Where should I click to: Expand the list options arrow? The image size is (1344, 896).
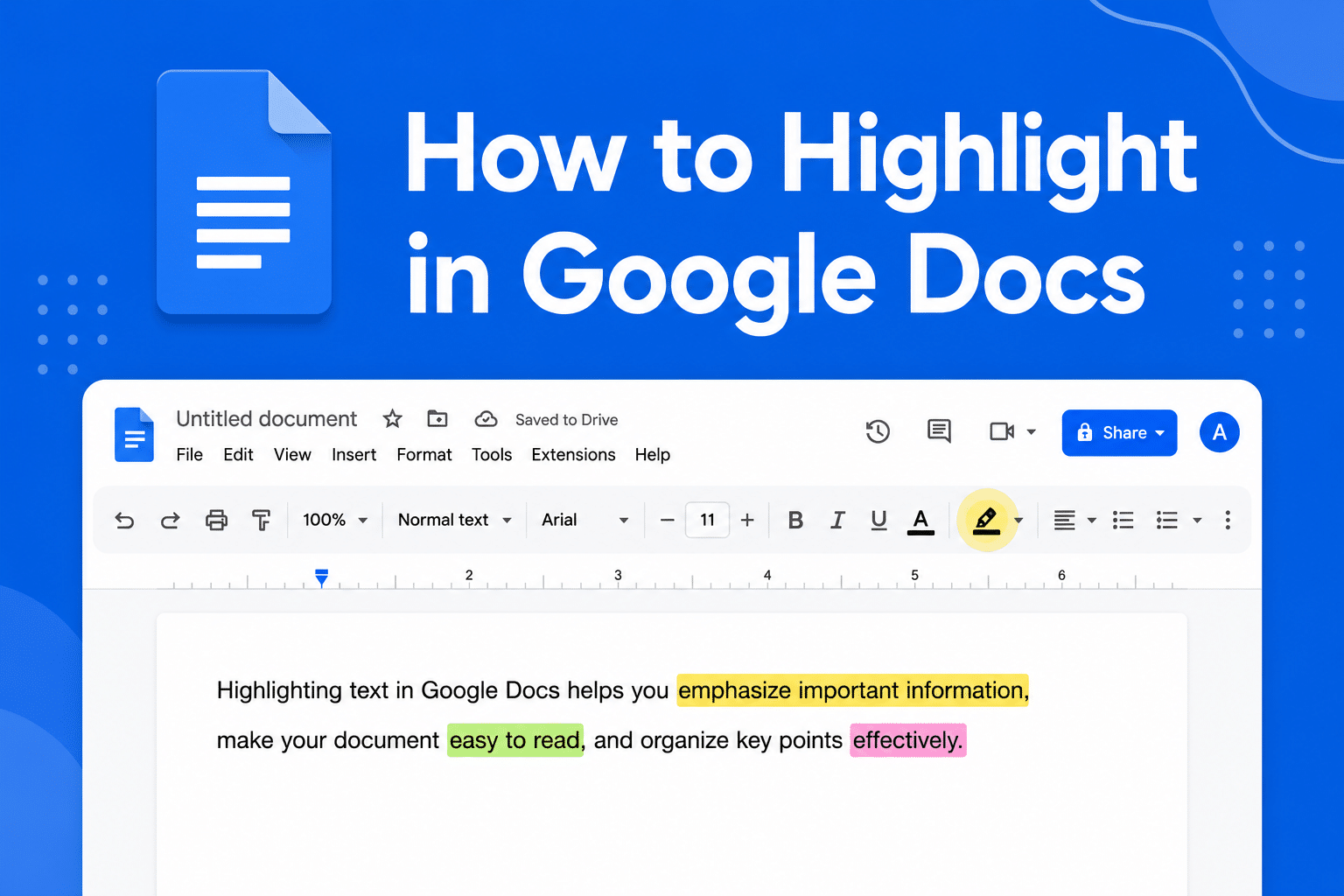point(1197,521)
